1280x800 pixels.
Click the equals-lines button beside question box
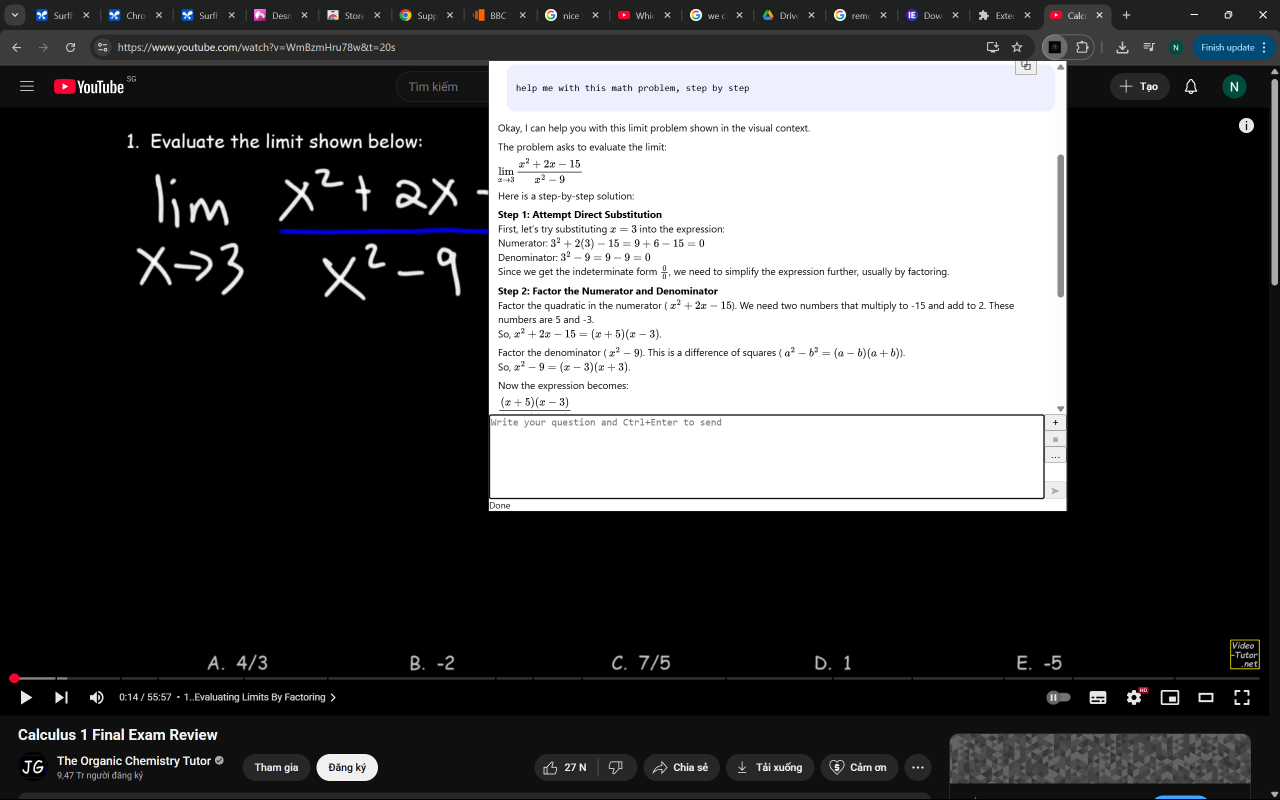click(x=1055, y=439)
